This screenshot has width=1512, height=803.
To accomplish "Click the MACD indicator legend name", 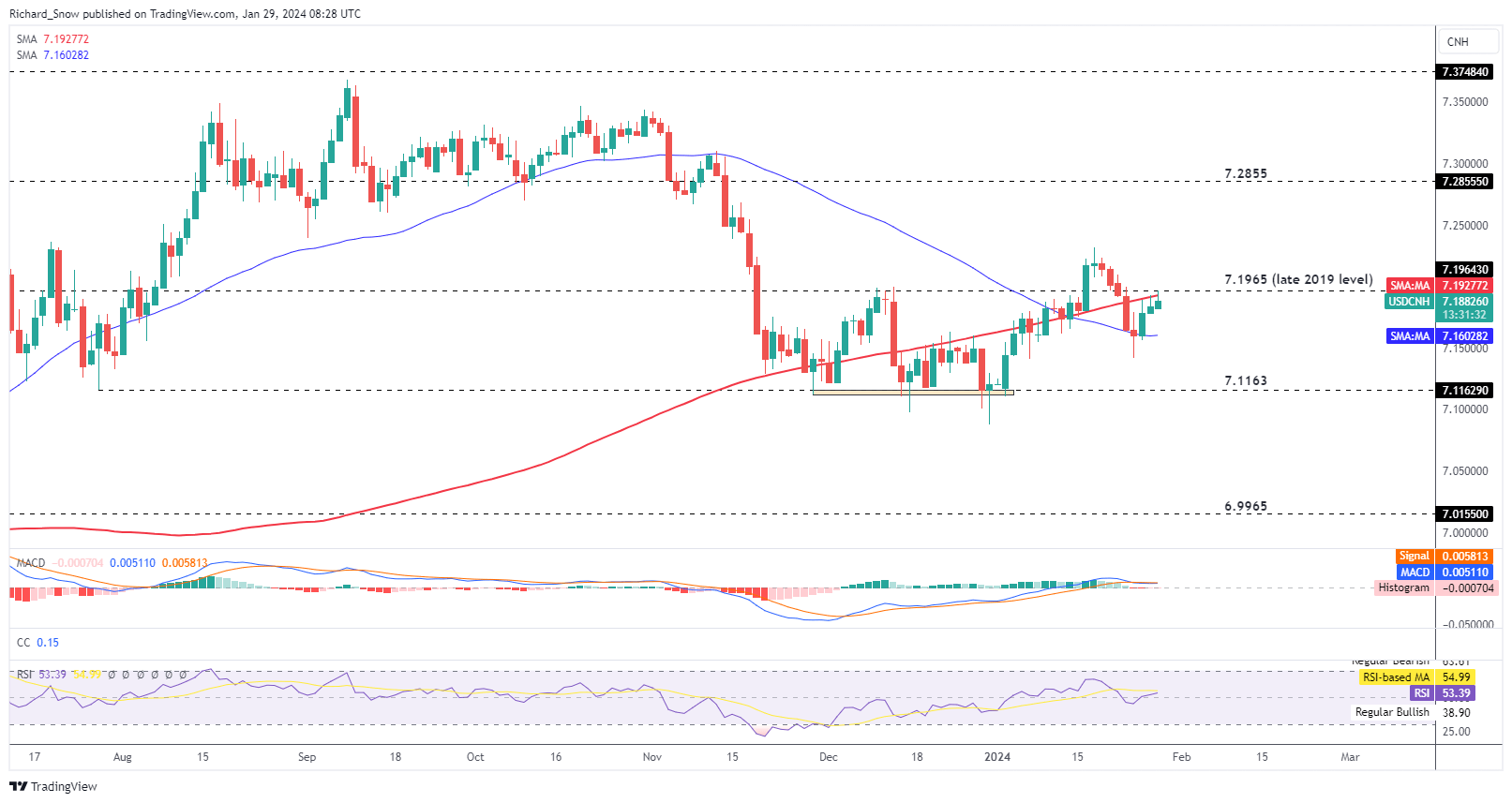I will (31, 563).
